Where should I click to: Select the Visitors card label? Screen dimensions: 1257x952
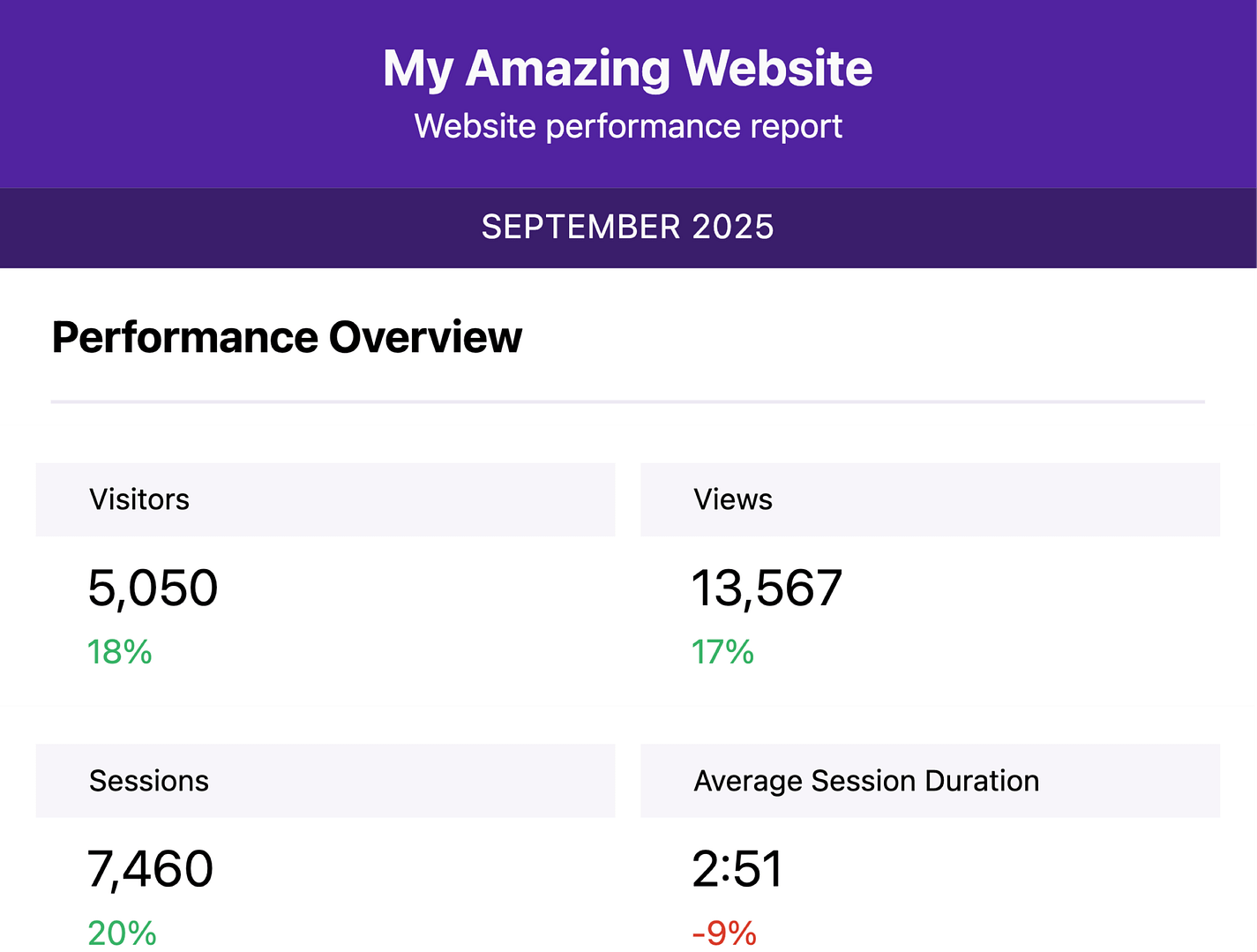pos(139,499)
